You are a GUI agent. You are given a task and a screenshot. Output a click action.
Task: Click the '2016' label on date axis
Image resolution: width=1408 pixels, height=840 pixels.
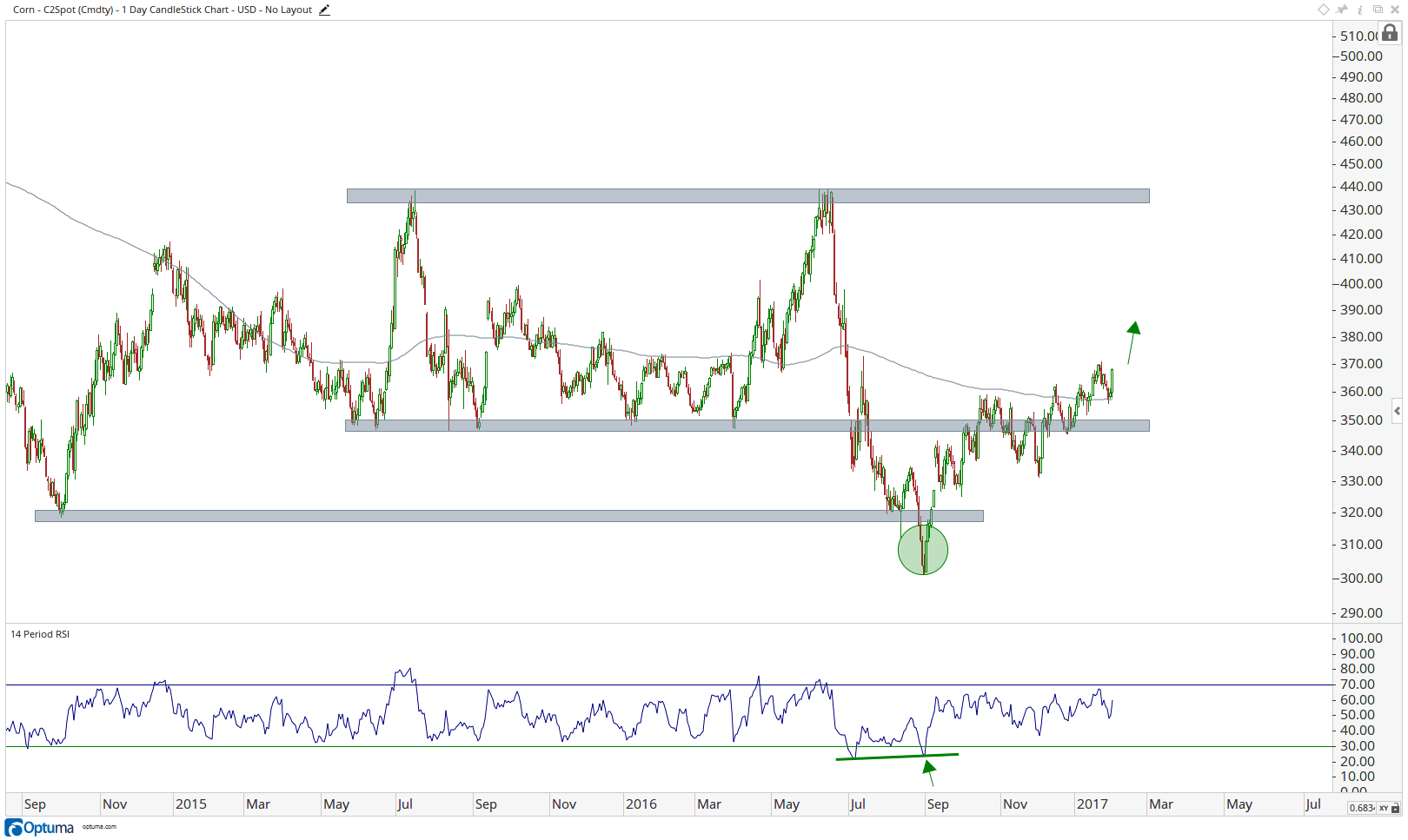(x=641, y=804)
